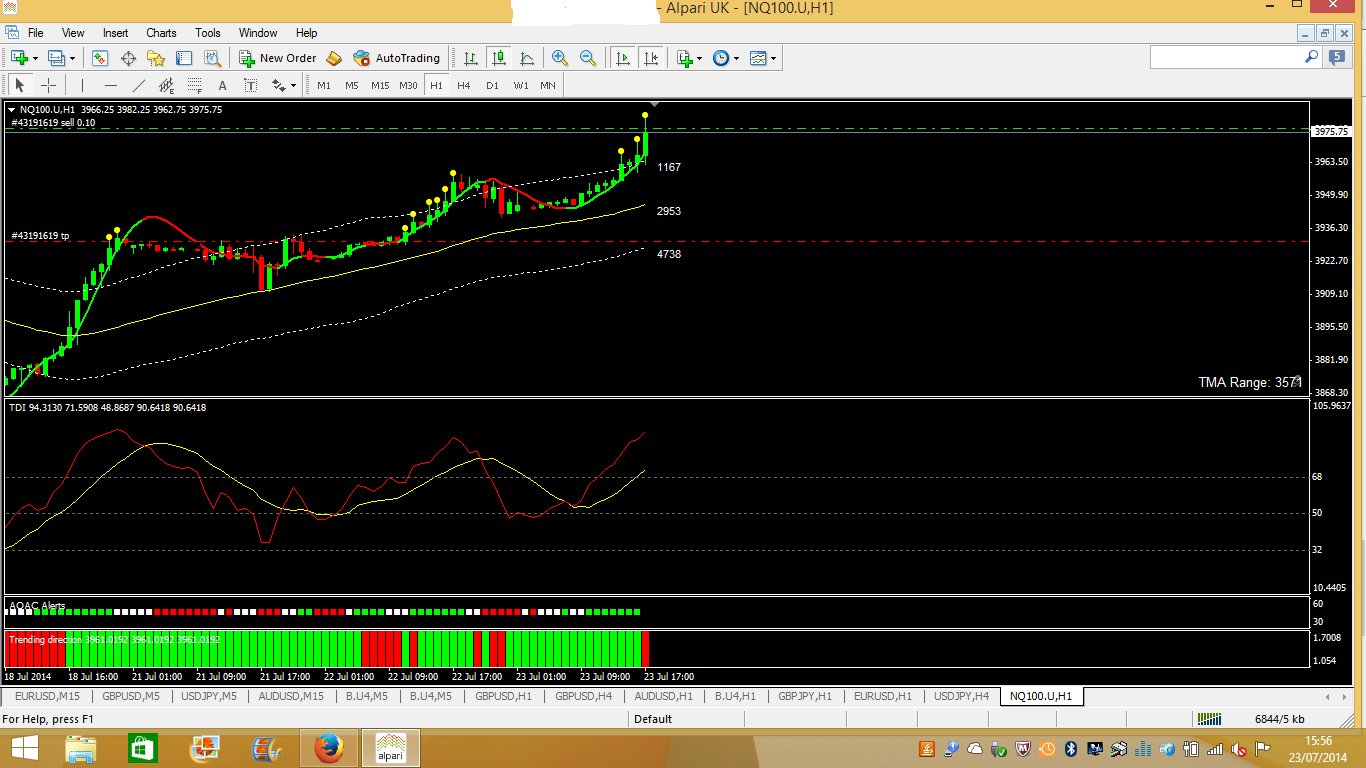Select the D1 timeframe

[x=492, y=85]
